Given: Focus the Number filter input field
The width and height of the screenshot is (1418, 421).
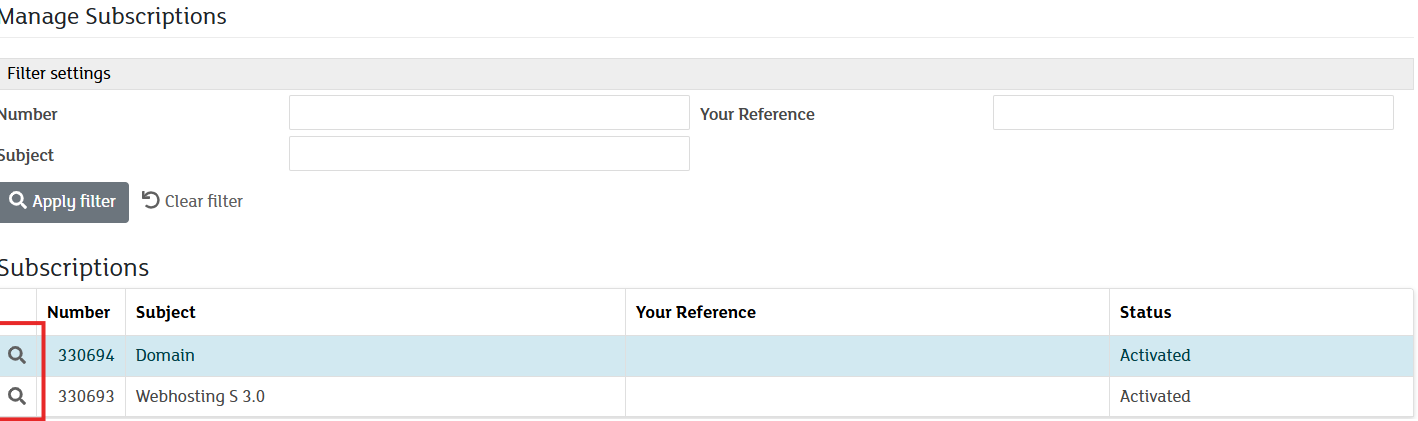Looking at the screenshot, I should click(x=489, y=113).
